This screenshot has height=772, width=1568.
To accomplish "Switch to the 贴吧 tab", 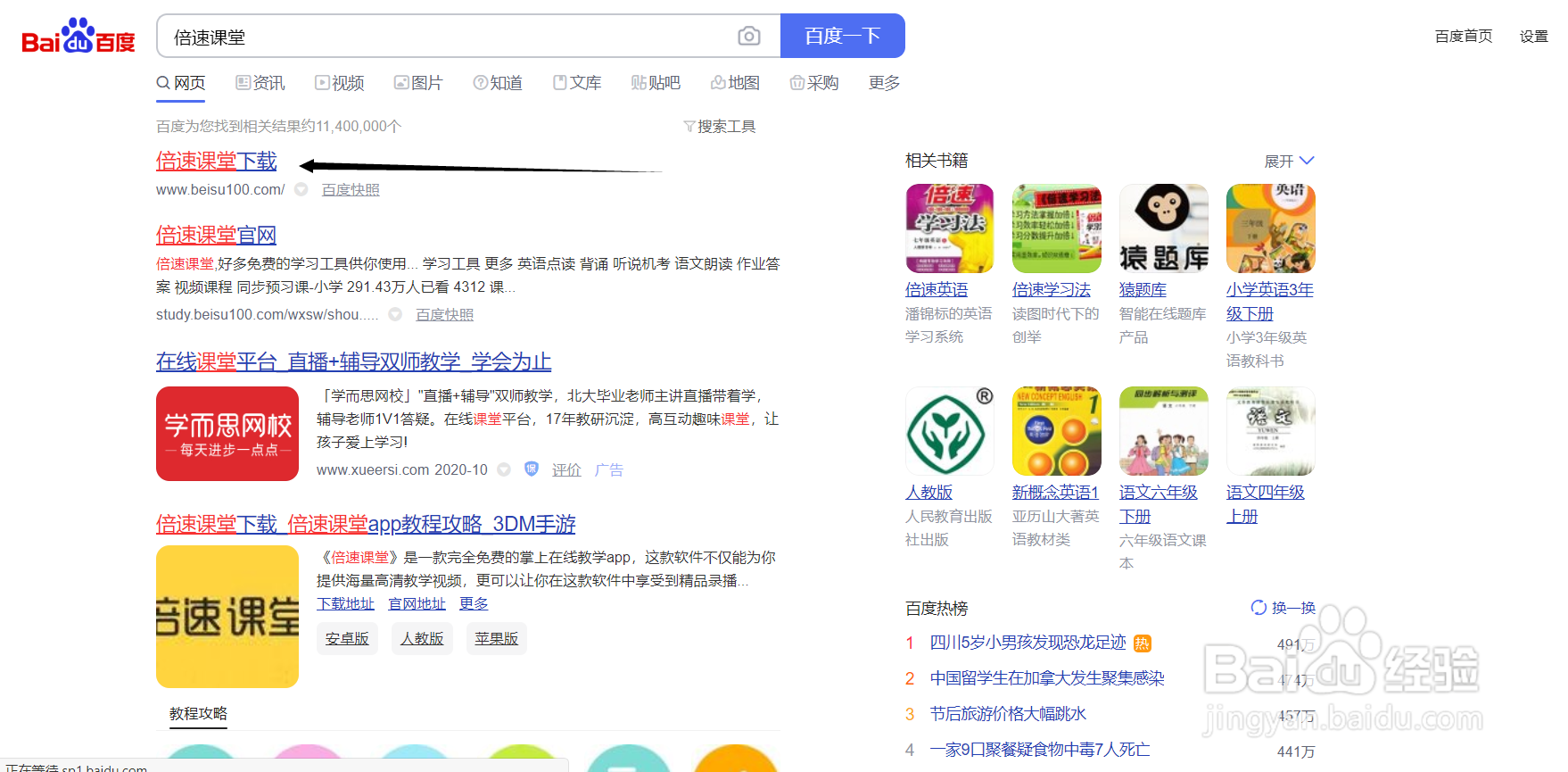I will 656,83.
